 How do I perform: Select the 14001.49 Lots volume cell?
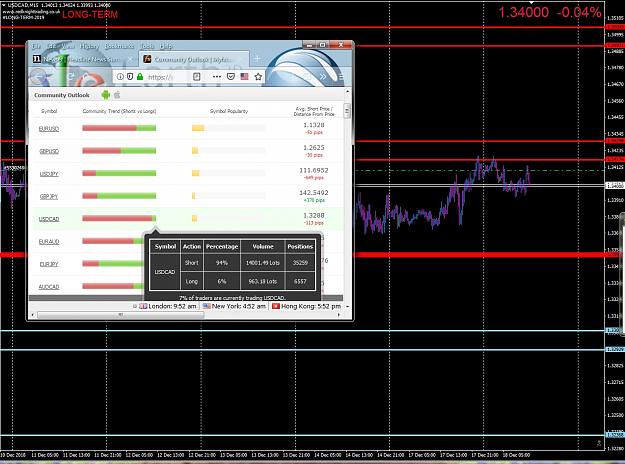pyautogui.click(x=263, y=263)
